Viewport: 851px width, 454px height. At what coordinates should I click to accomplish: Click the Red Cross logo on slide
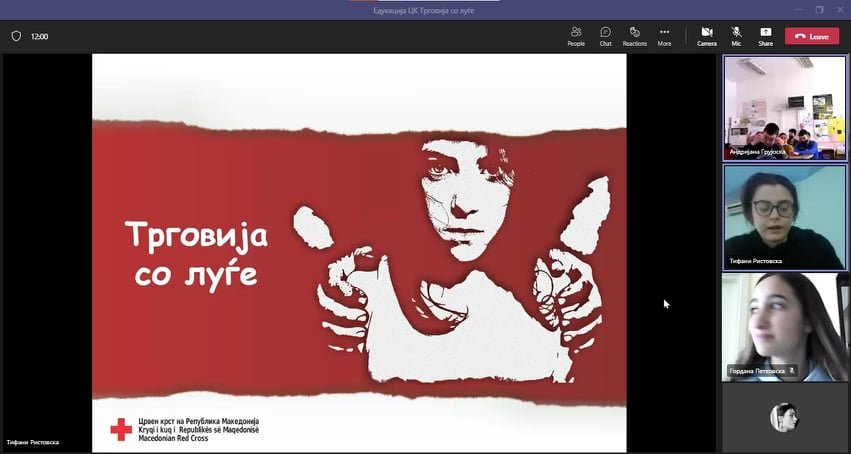[121, 430]
